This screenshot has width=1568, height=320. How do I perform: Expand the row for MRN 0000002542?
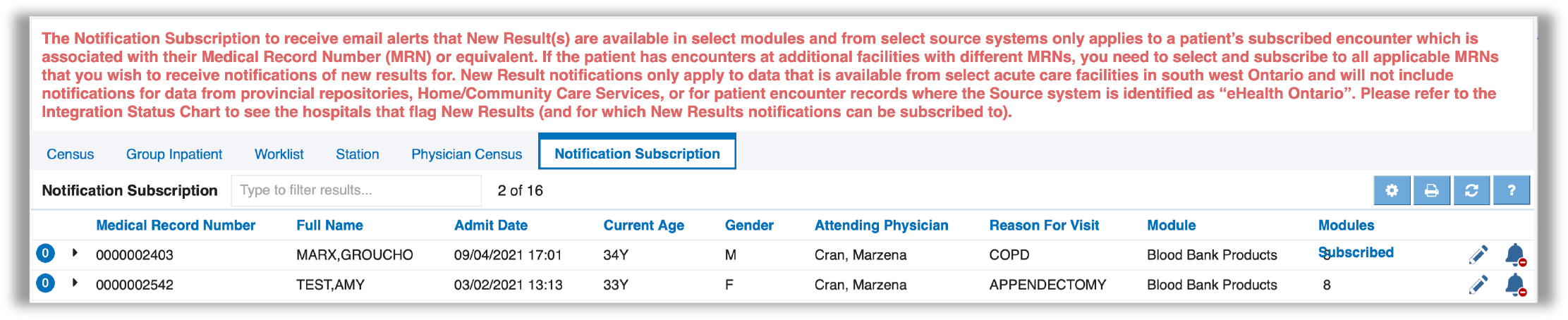coord(75,283)
